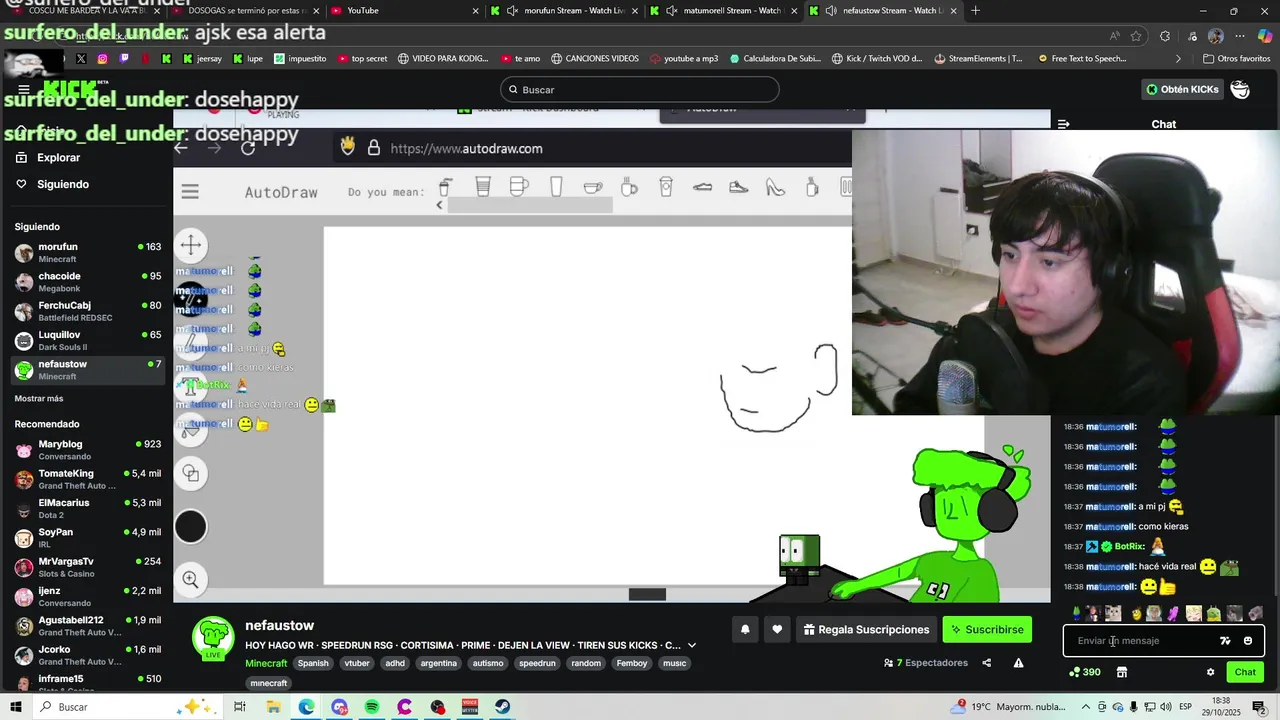
Task: Click AutoDraw hamburger menu in stream
Action: coord(190,191)
